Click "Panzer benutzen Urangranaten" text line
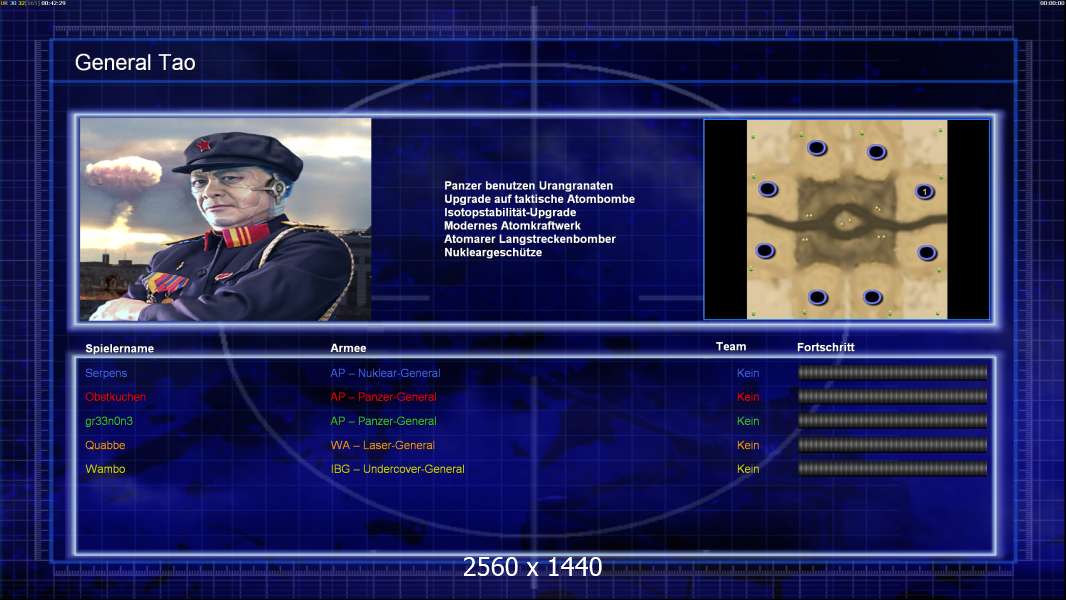The height and width of the screenshot is (600, 1066). [528, 186]
